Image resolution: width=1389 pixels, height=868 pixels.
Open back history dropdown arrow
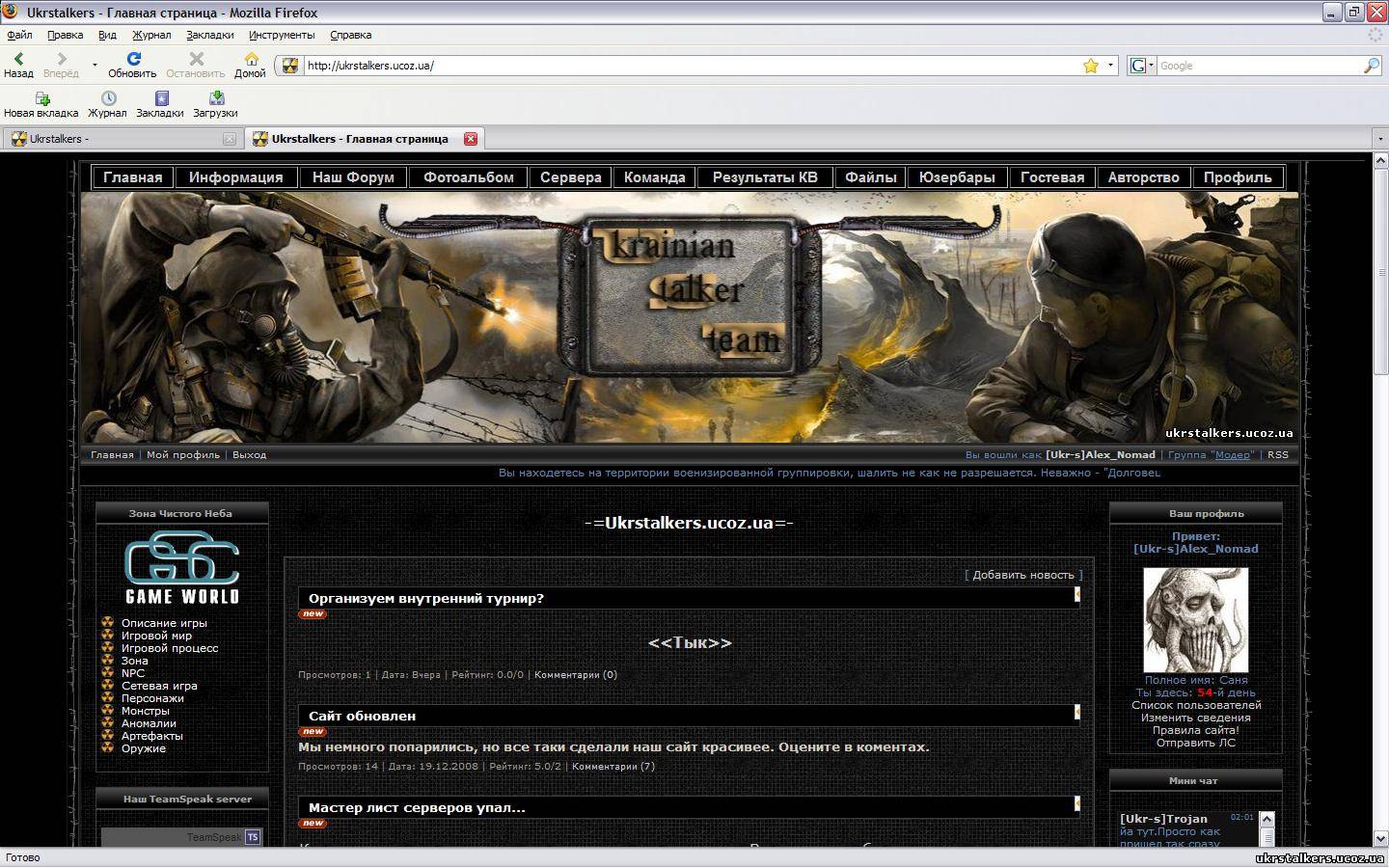coord(95,66)
